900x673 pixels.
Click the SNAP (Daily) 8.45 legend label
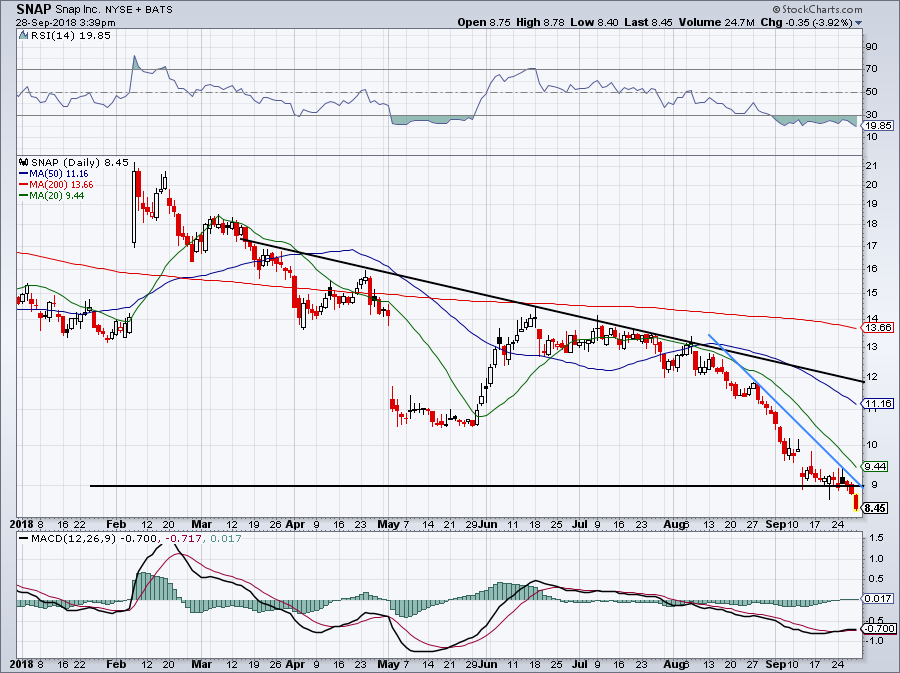80,162
